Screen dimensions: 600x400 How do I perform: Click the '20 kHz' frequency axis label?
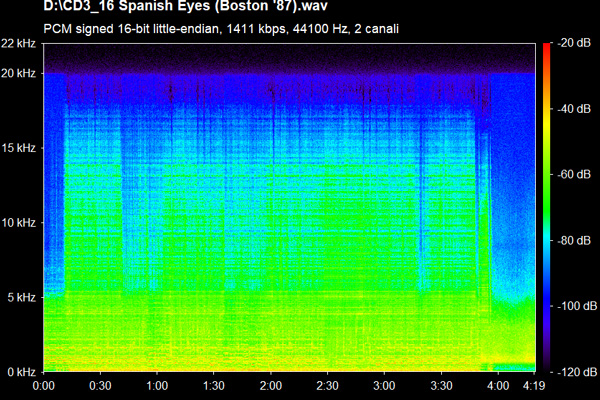click(18, 73)
